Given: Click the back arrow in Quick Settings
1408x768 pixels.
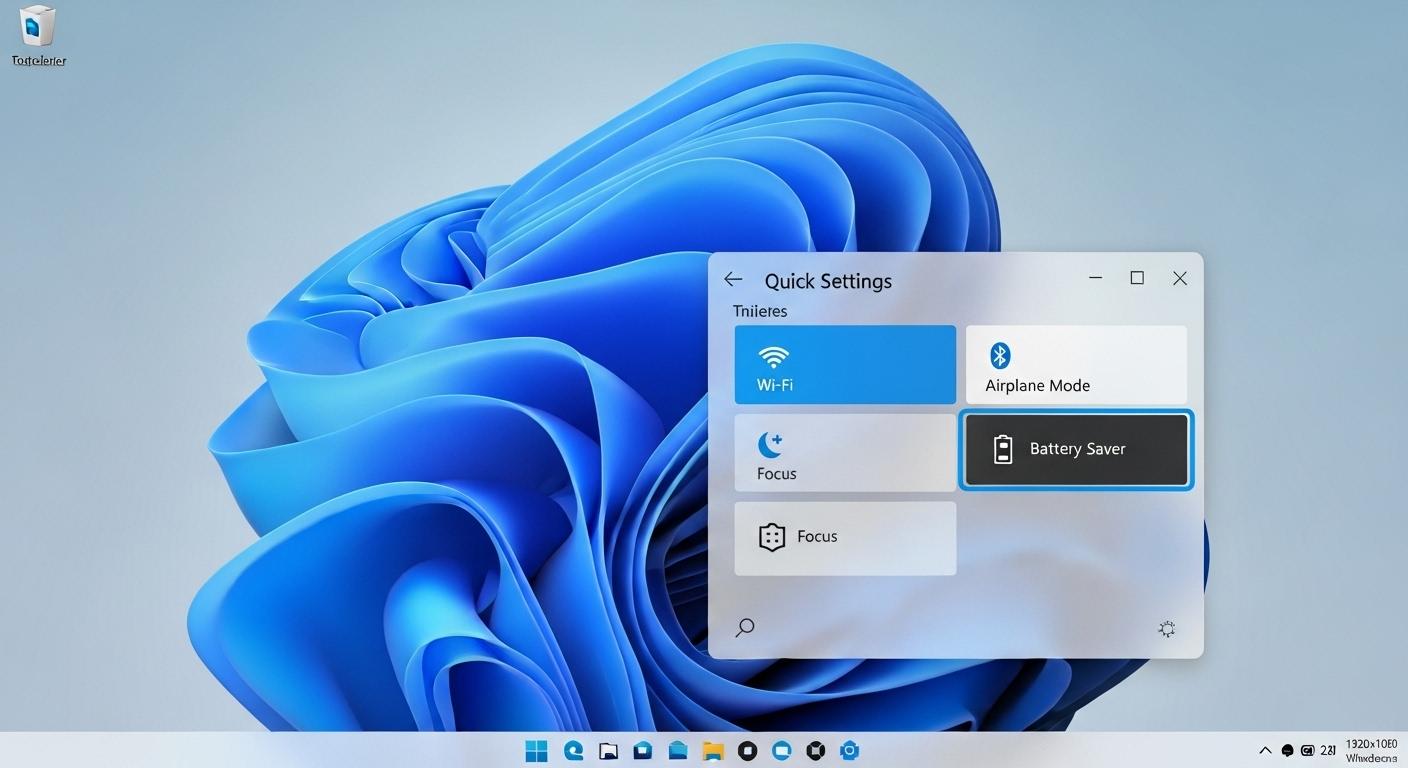Looking at the screenshot, I should [733, 279].
